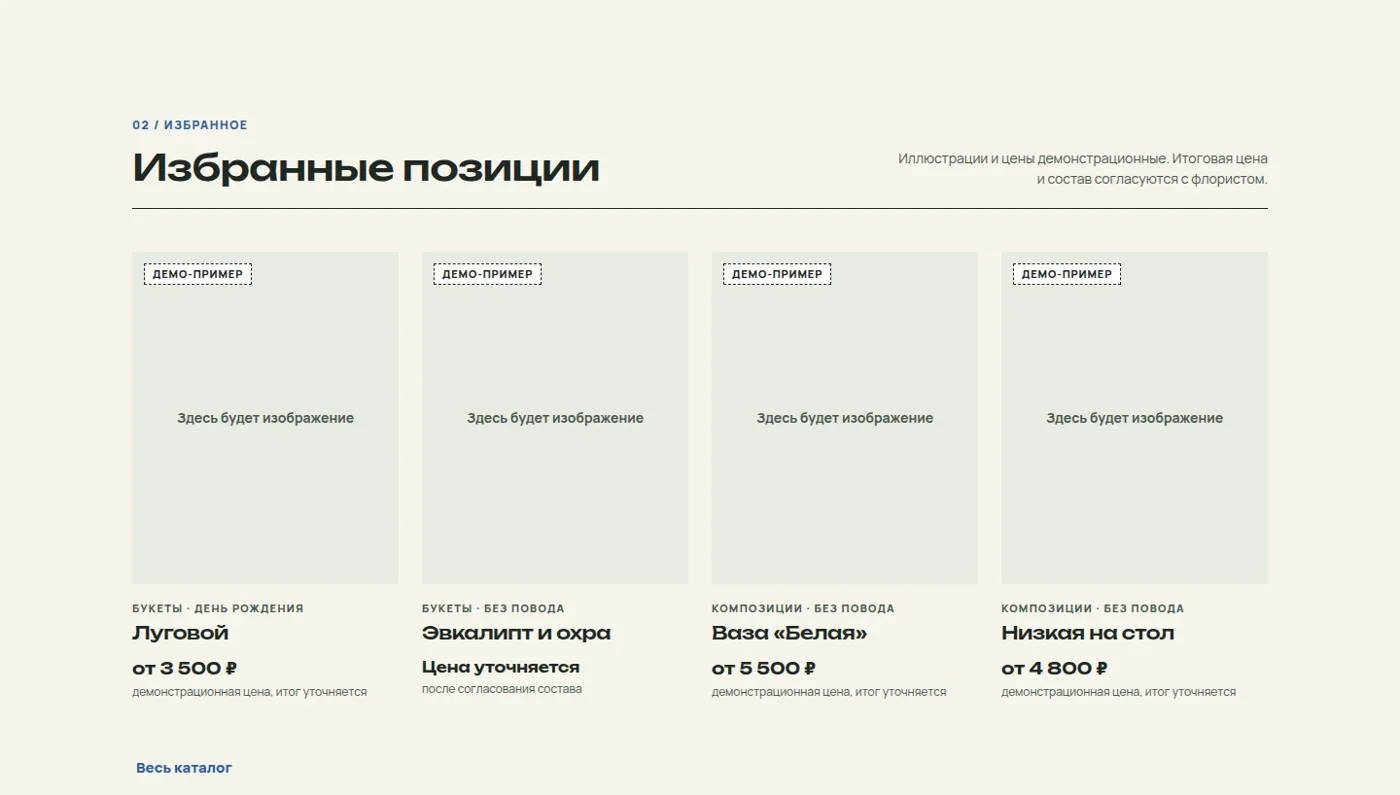The width and height of the screenshot is (1400, 795).
Task: Open the "Луговой" product title
Action: coord(180,633)
